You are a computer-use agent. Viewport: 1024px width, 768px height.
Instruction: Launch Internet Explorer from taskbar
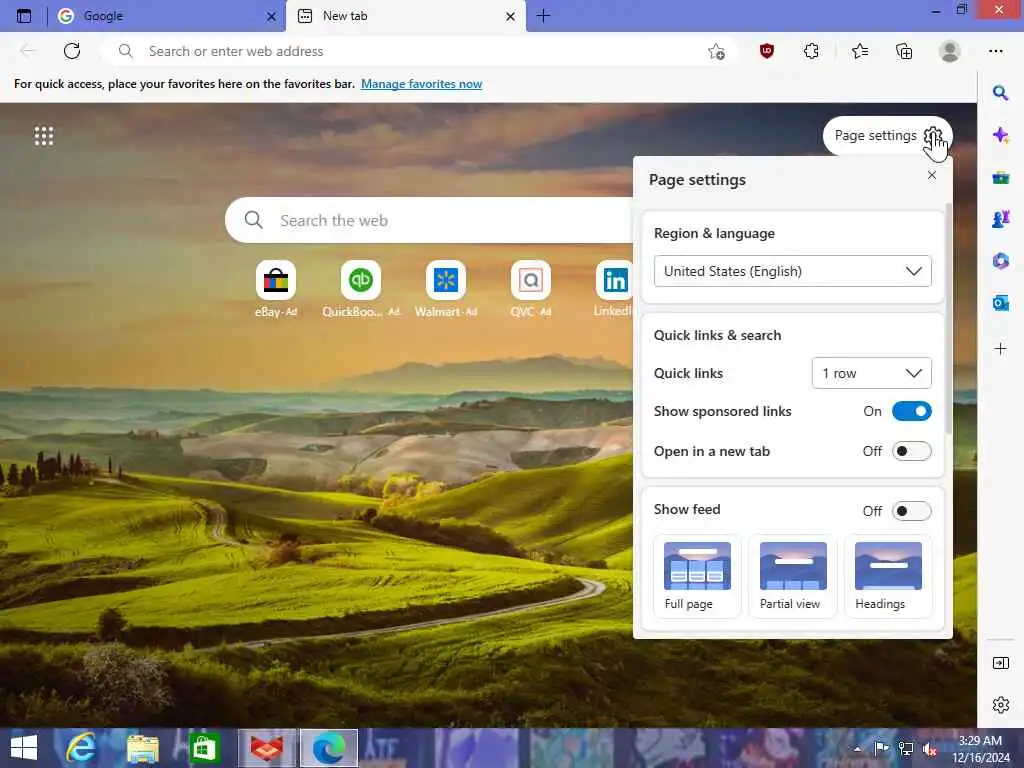click(81, 748)
